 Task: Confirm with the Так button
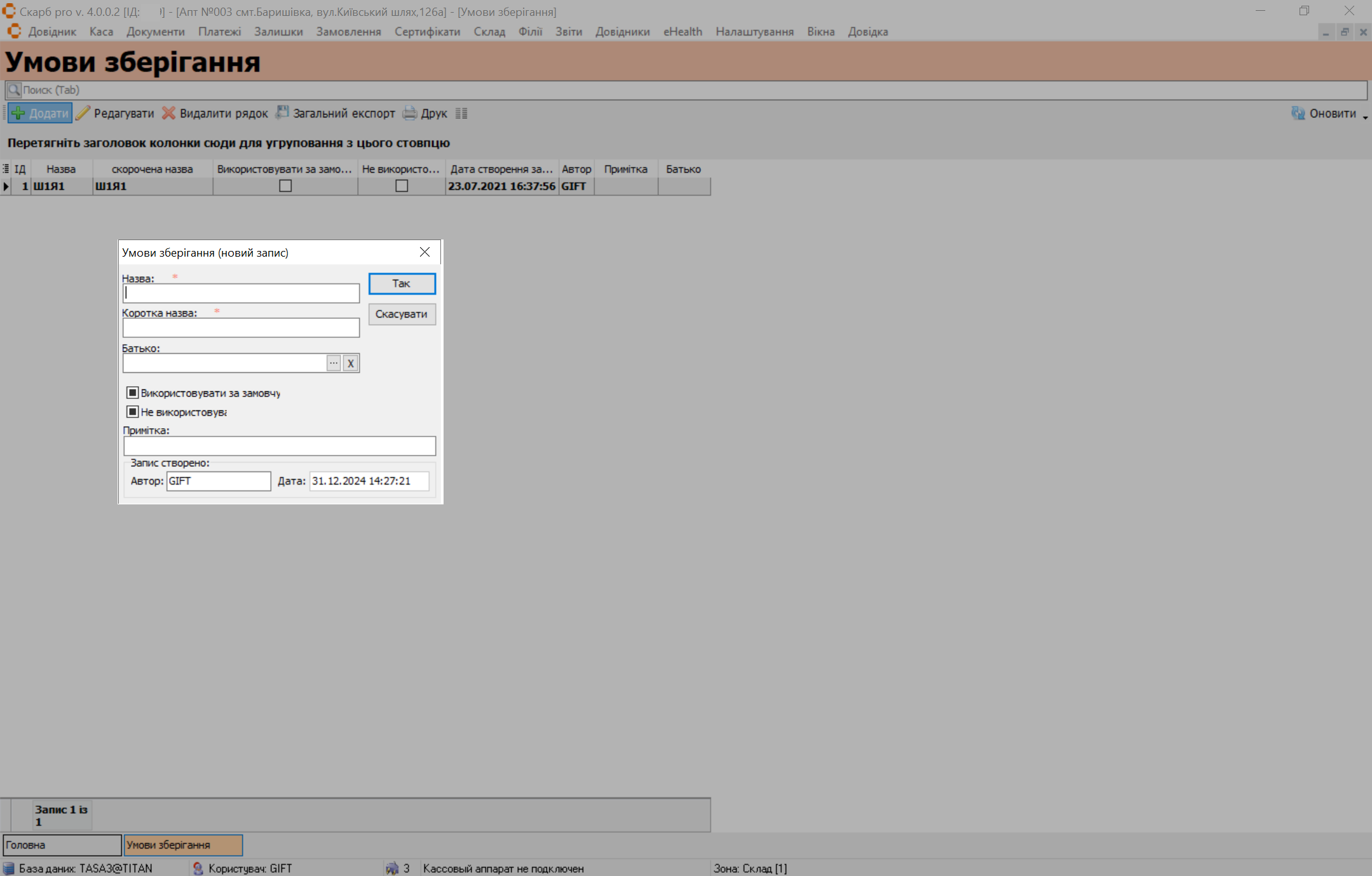click(402, 284)
